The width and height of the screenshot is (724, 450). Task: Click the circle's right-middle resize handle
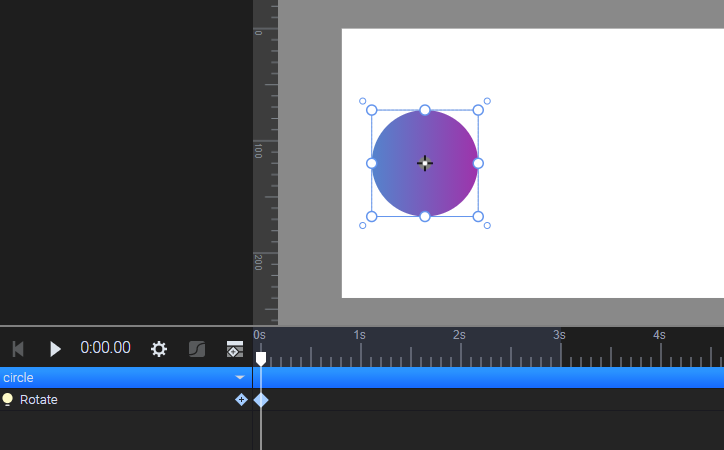[478, 163]
